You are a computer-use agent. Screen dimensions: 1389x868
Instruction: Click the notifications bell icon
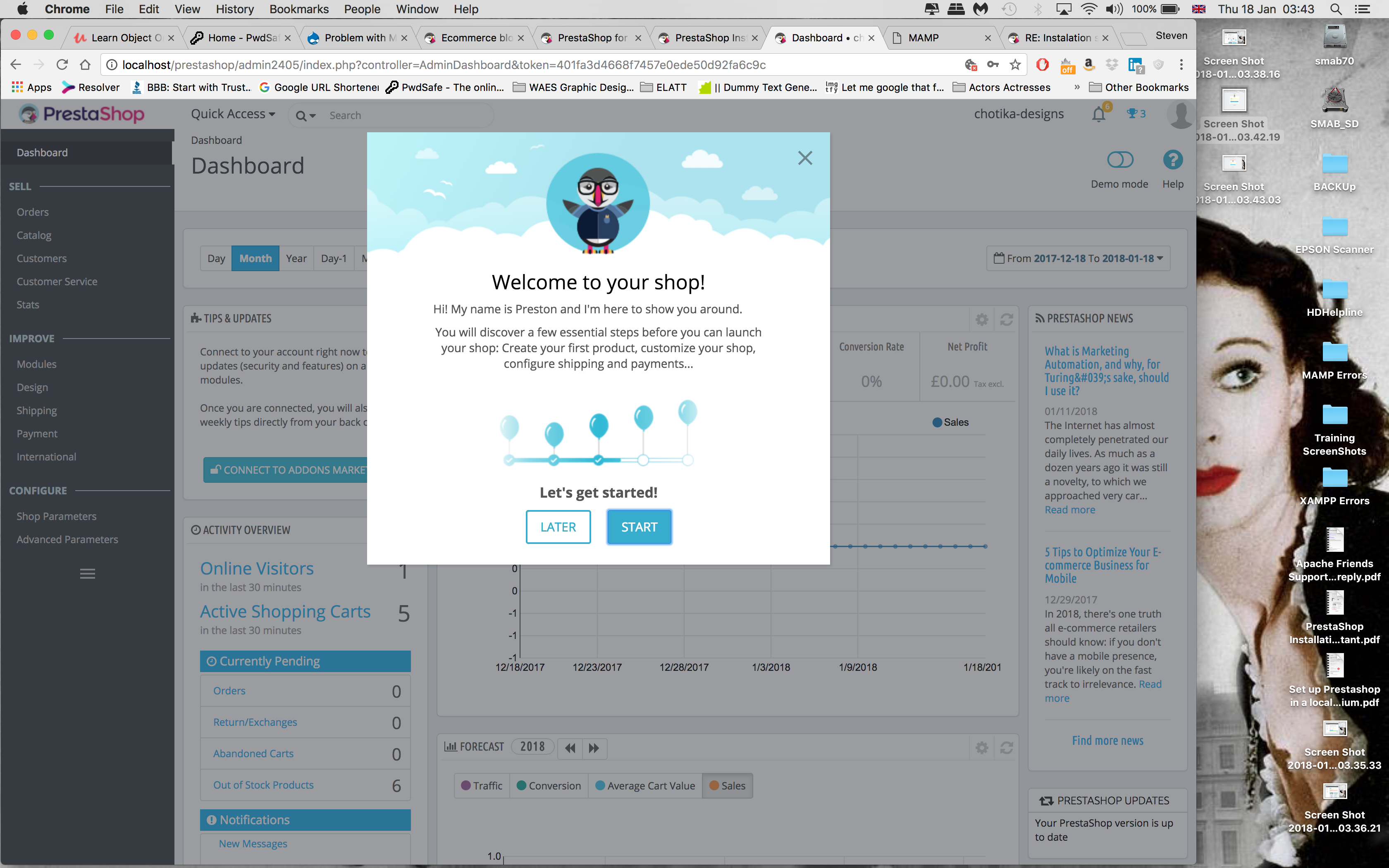pyautogui.click(x=1098, y=114)
